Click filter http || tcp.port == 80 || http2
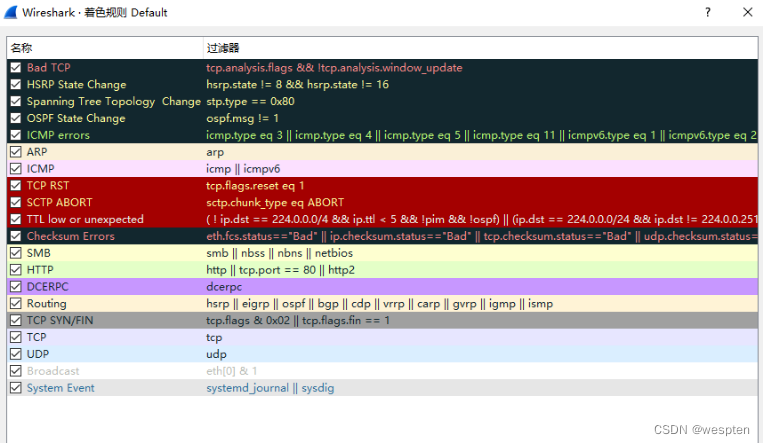The width and height of the screenshot is (765, 446). 280,269
